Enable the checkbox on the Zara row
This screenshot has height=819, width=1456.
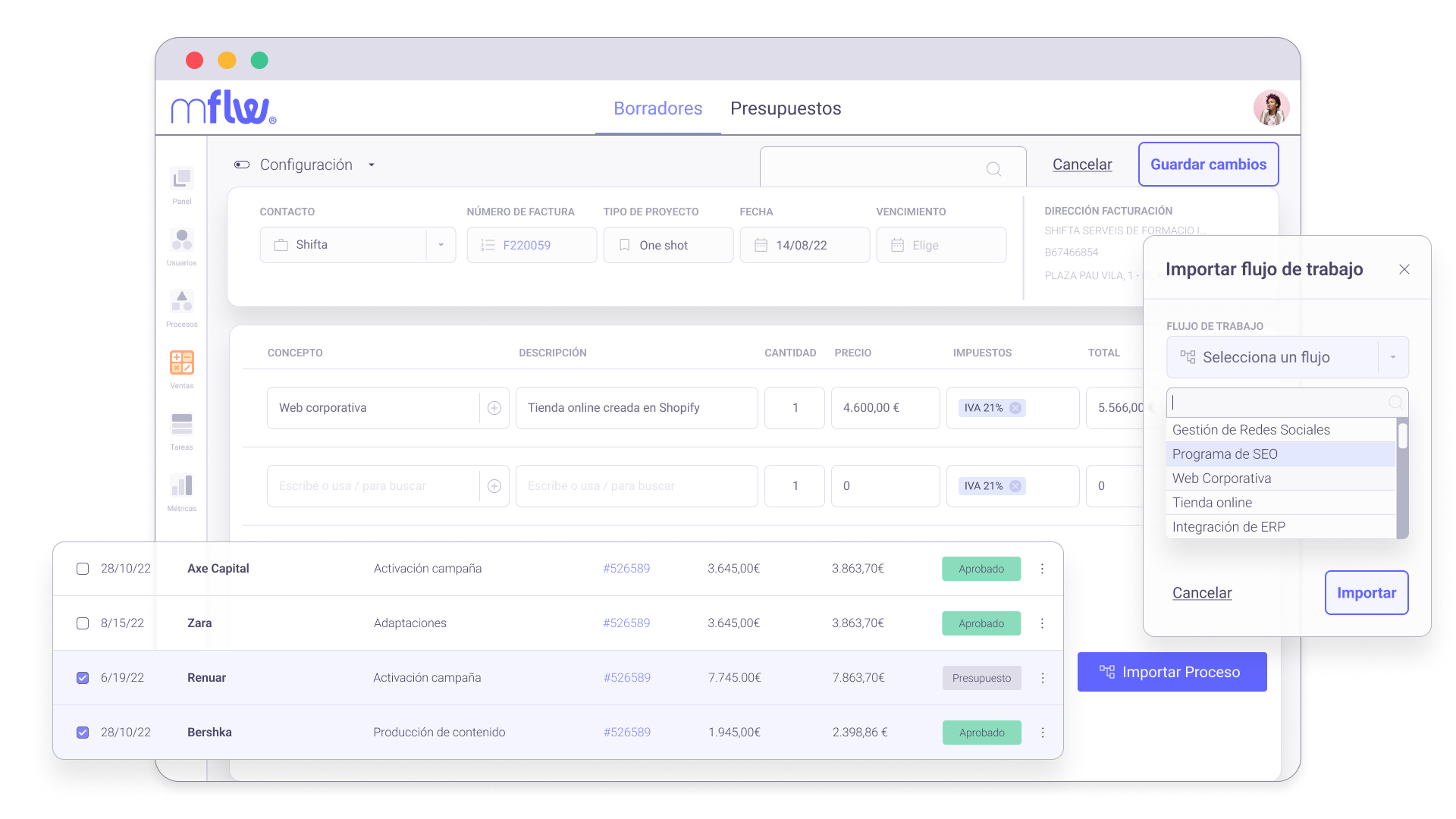(x=82, y=623)
